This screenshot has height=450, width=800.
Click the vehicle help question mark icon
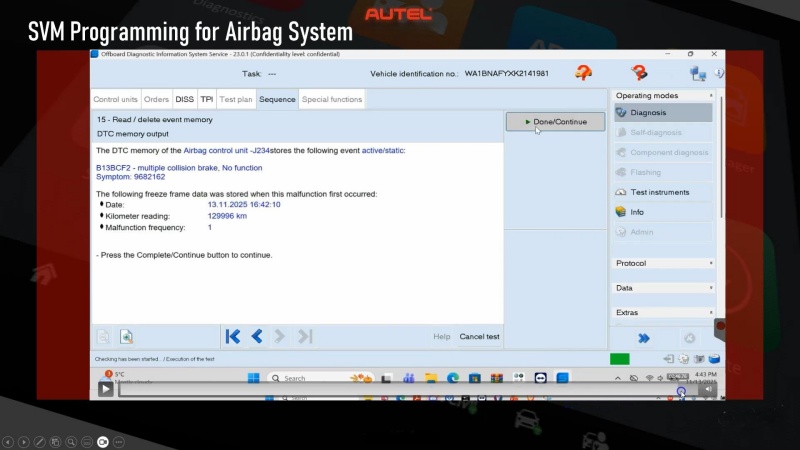(583, 73)
